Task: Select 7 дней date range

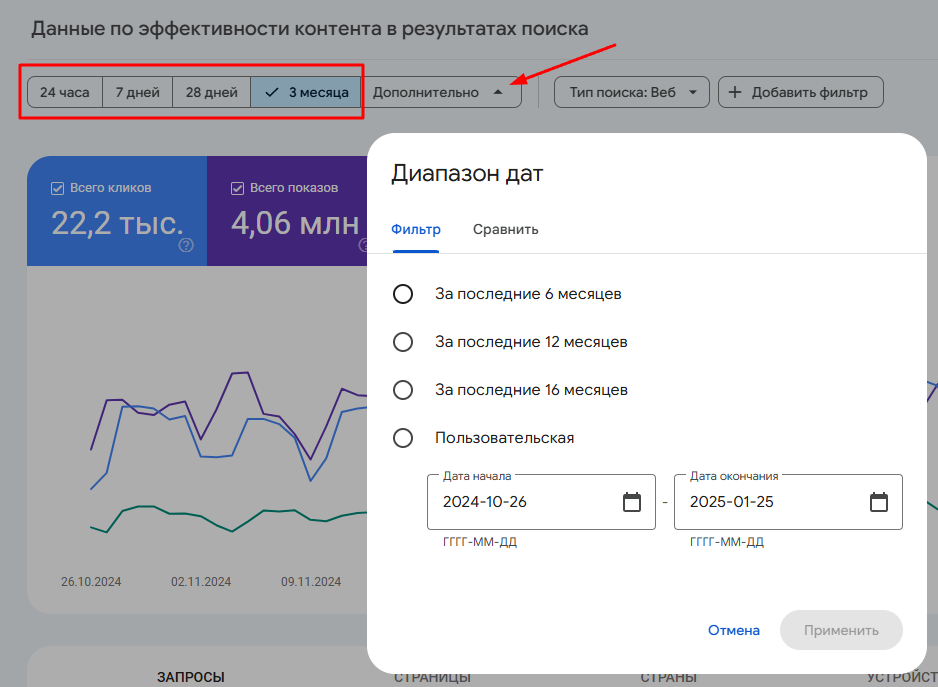Action: tap(137, 92)
